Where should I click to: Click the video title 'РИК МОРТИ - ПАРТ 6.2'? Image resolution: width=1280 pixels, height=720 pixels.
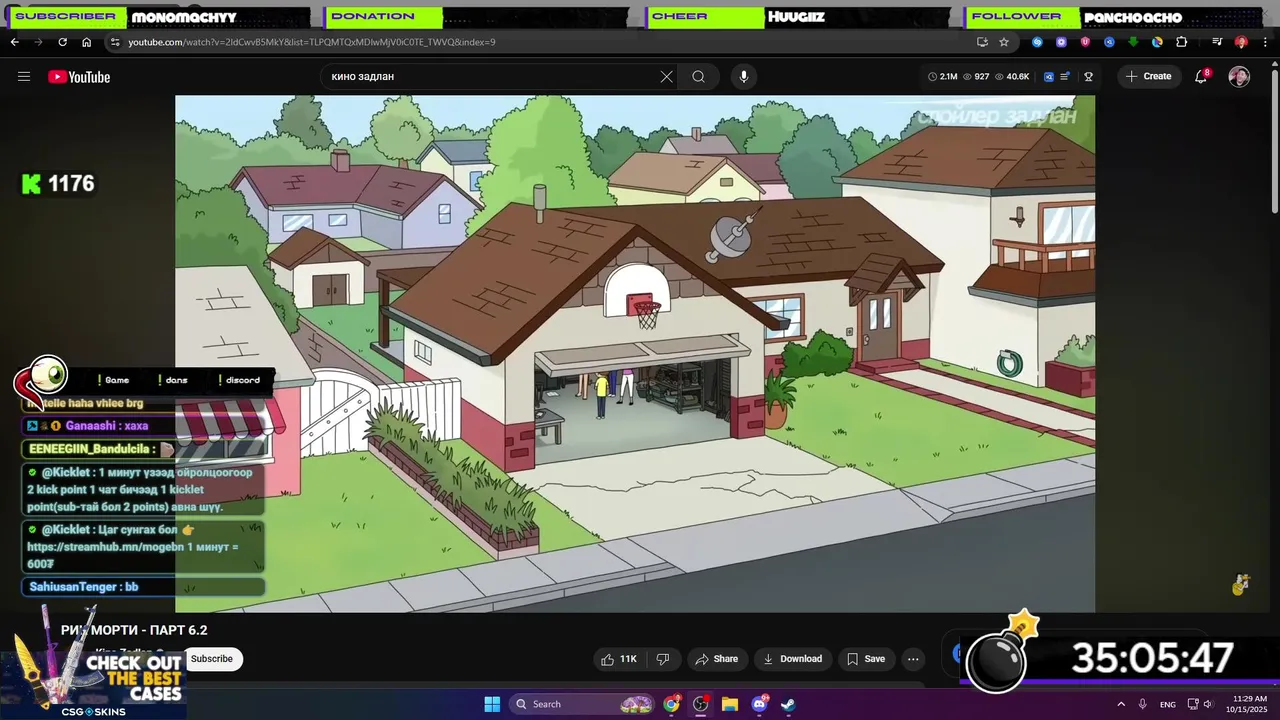tap(134, 630)
